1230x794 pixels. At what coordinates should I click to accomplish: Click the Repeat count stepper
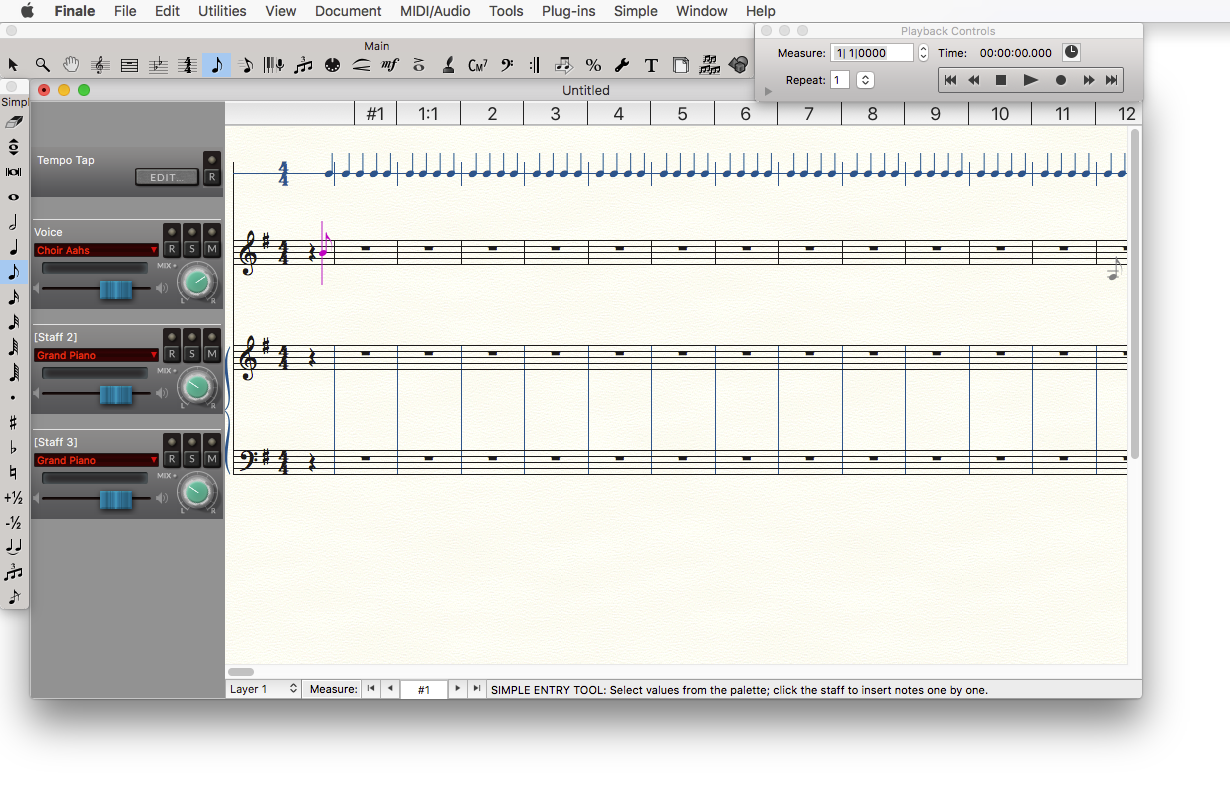pos(865,80)
